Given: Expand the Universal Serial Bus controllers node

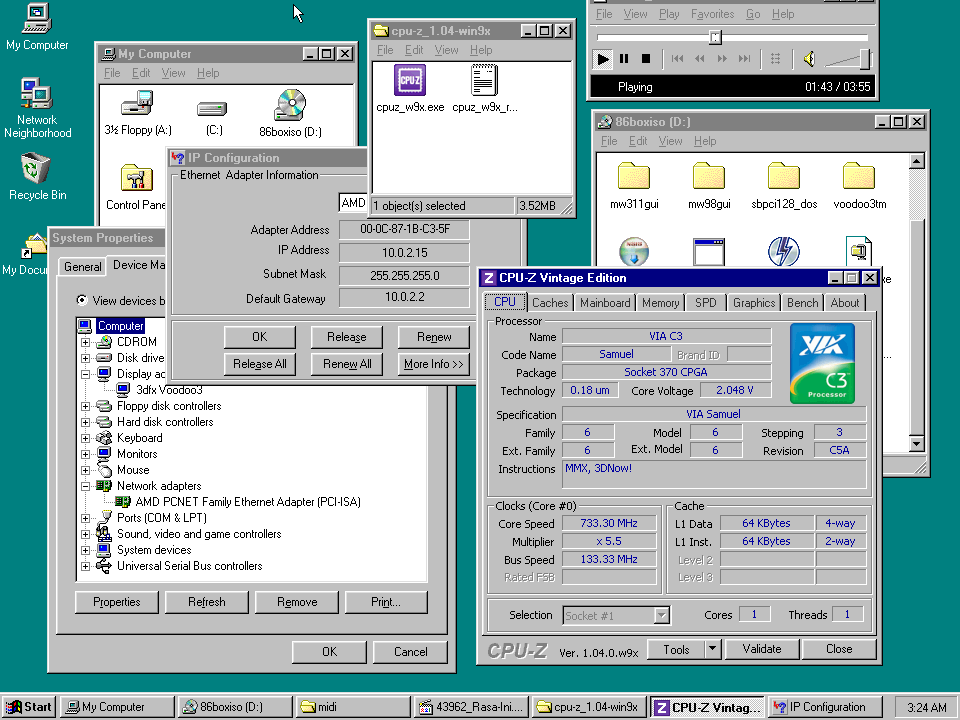Looking at the screenshot, I should pyautogui.click(x=86, y=566).
